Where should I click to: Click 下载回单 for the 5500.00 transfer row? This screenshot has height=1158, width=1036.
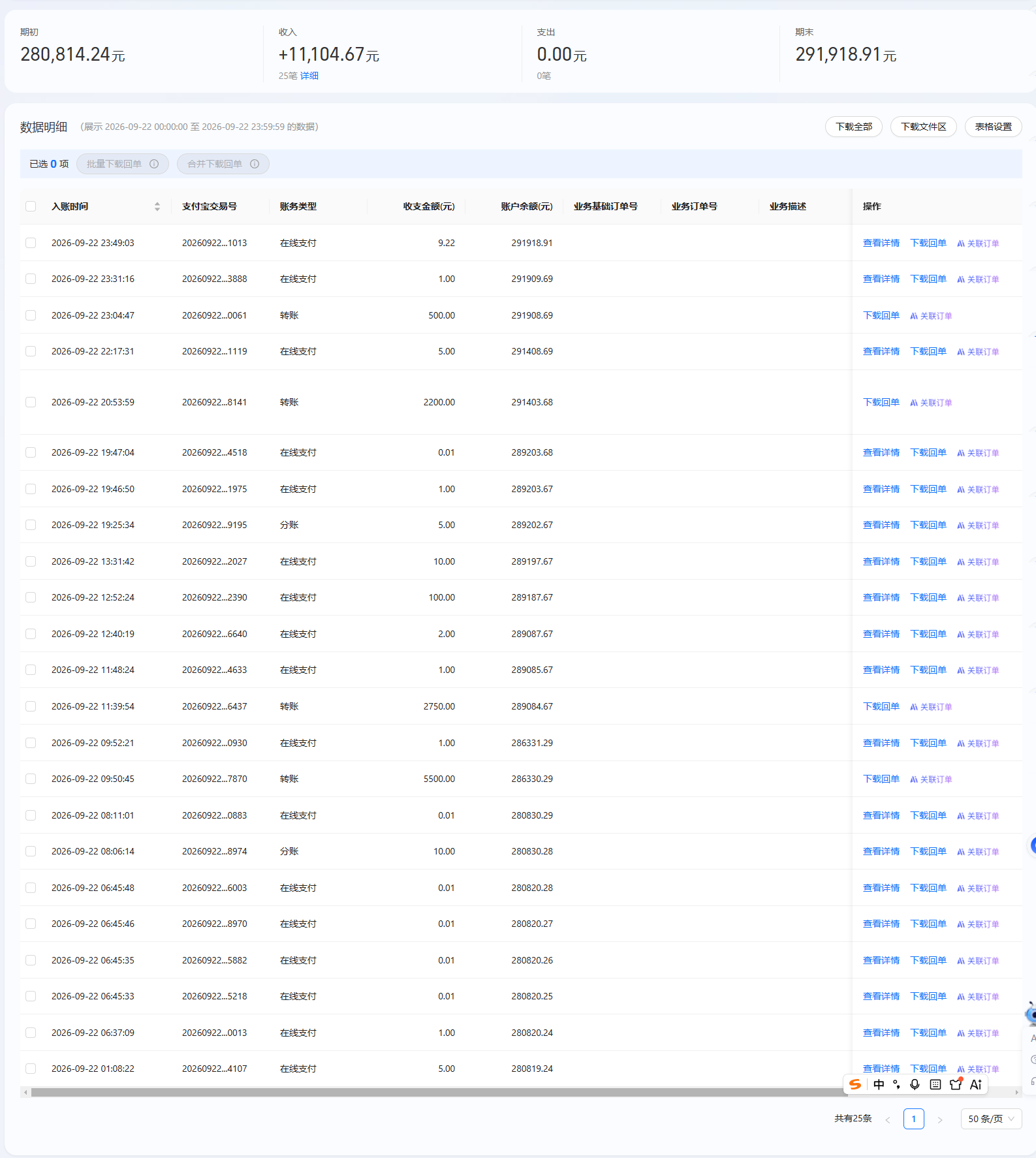coord(881,779)
